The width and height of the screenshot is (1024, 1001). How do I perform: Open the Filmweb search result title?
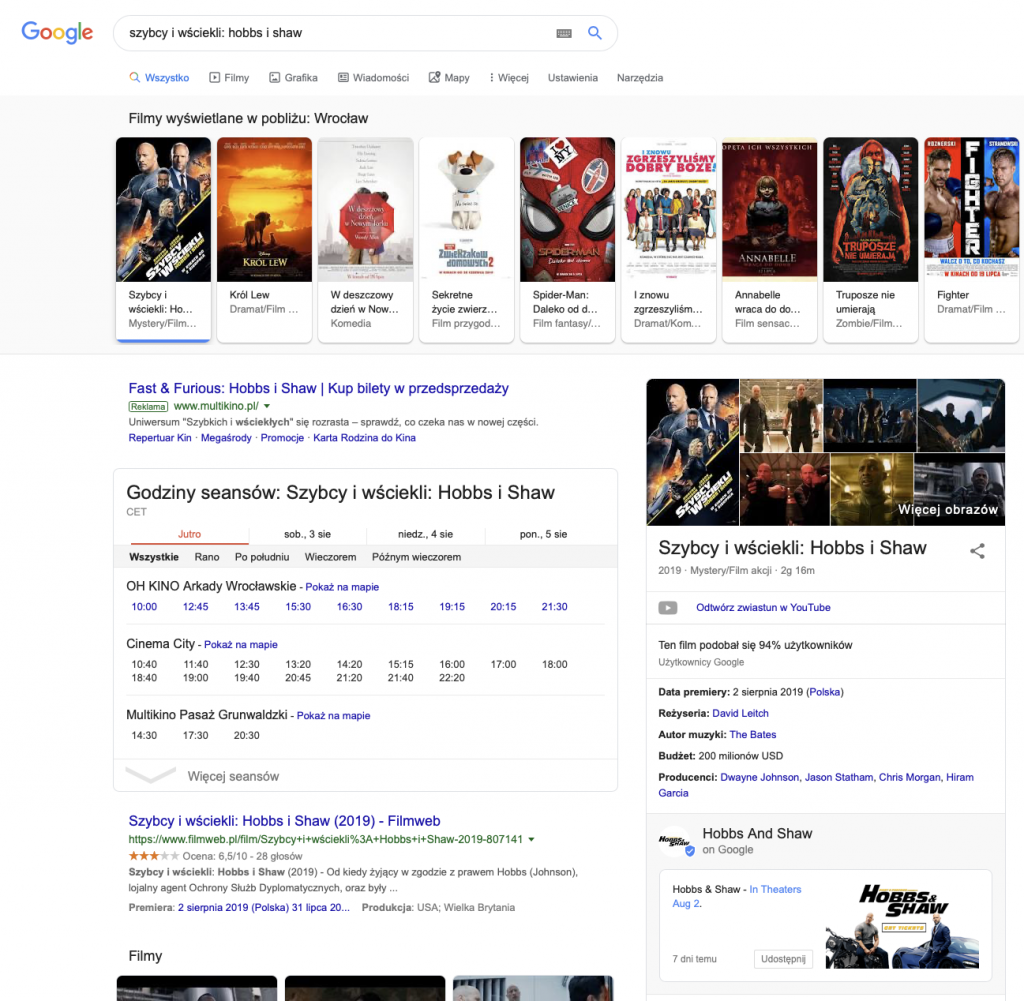285,821
